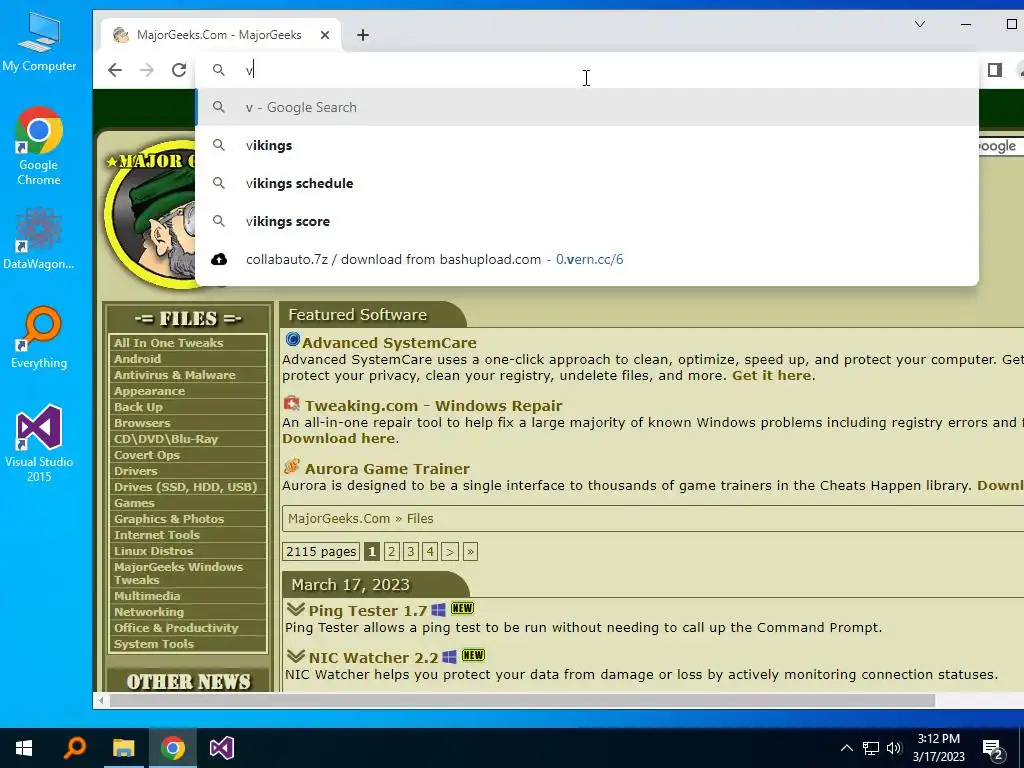Open the Everything desktop shortcut
Viewport: 1024px width, 768px height.
pos(39,337)
